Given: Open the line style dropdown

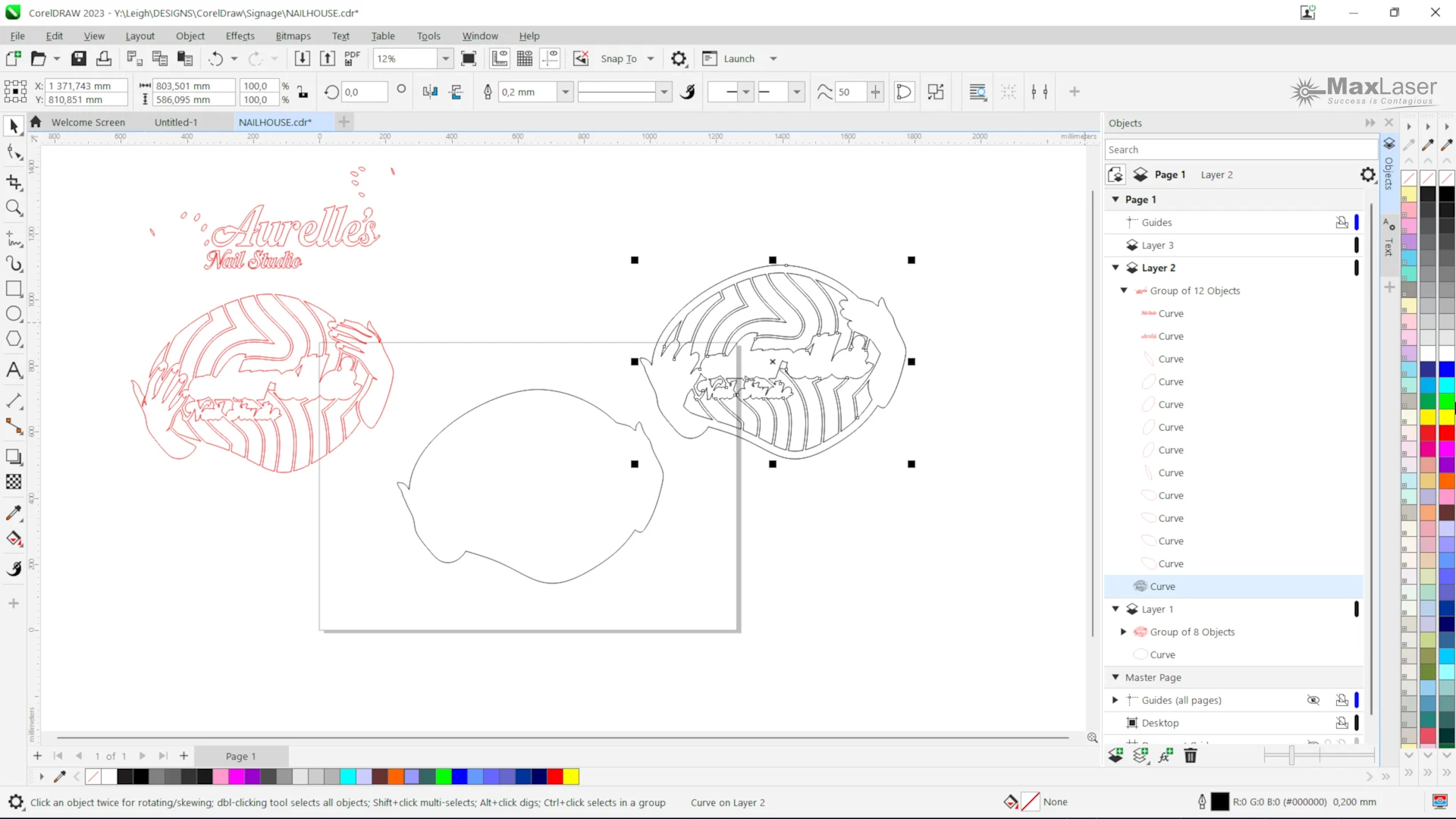Looking at the screenshot, I should [664, 92].
